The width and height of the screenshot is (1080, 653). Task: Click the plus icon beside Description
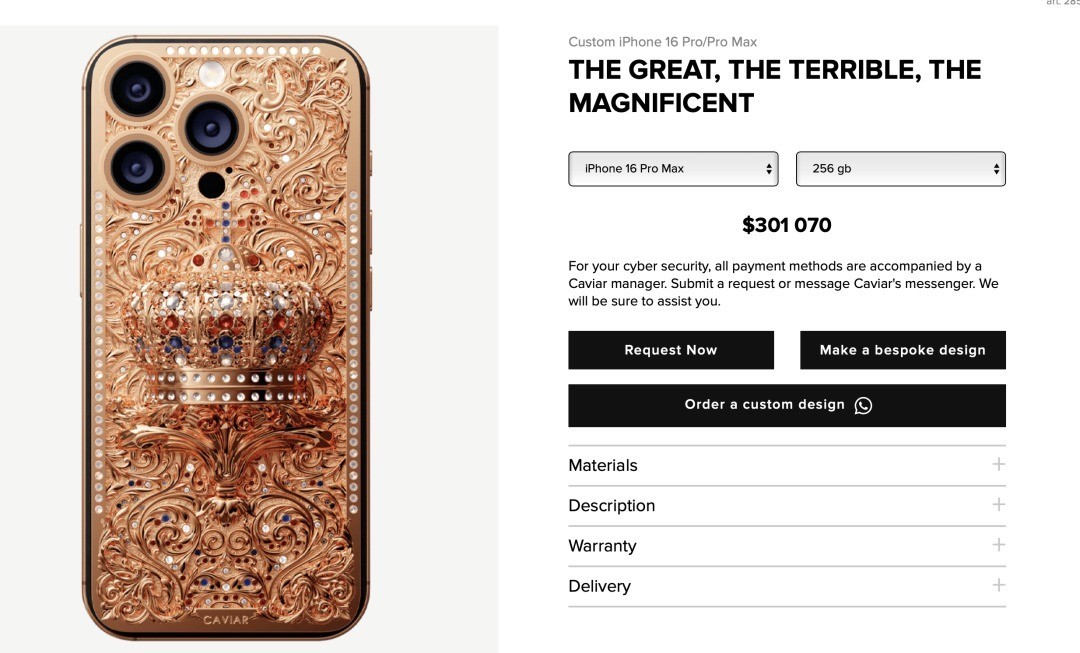coord(998,504)
